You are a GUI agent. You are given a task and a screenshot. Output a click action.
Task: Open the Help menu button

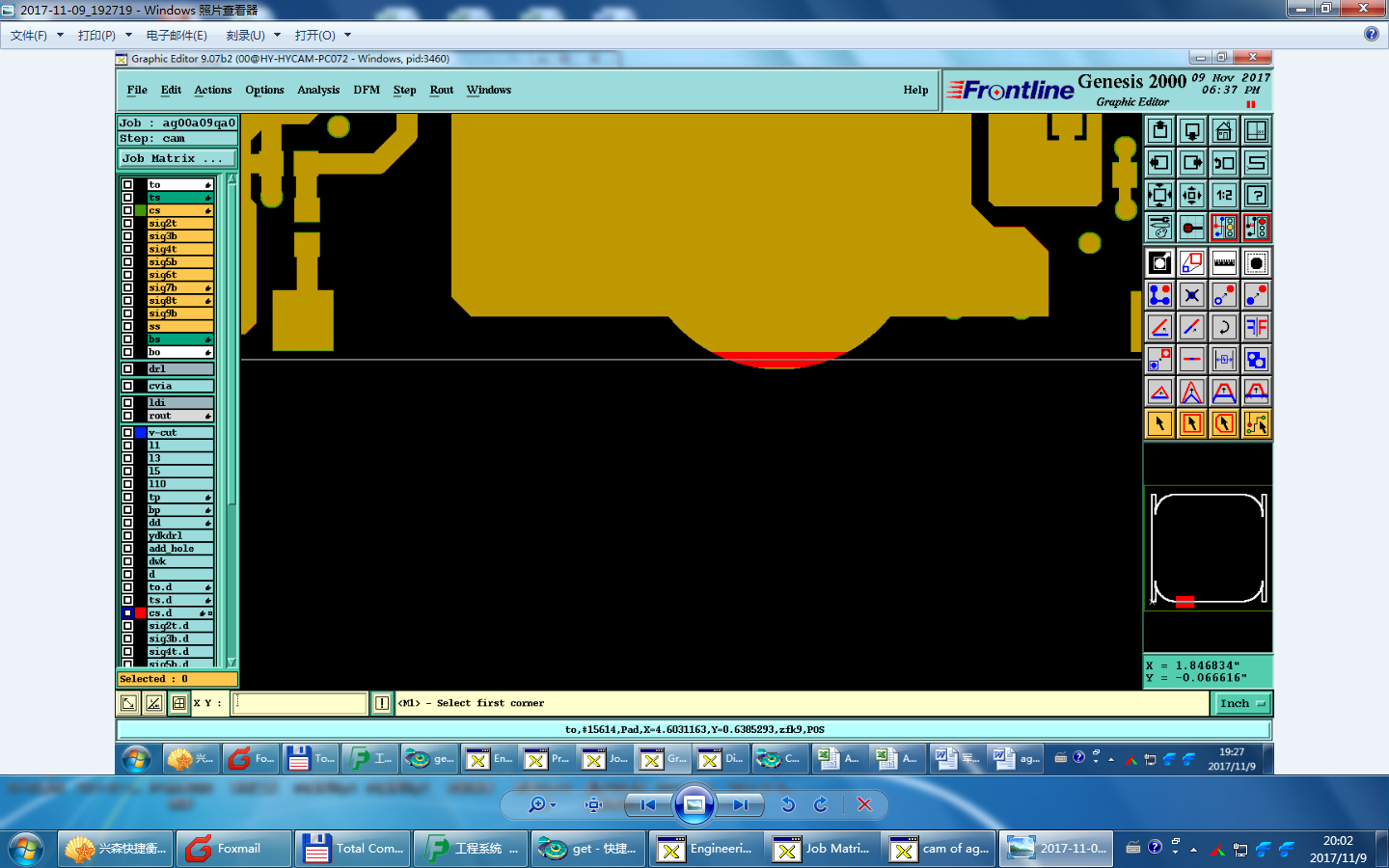[915, 90]
